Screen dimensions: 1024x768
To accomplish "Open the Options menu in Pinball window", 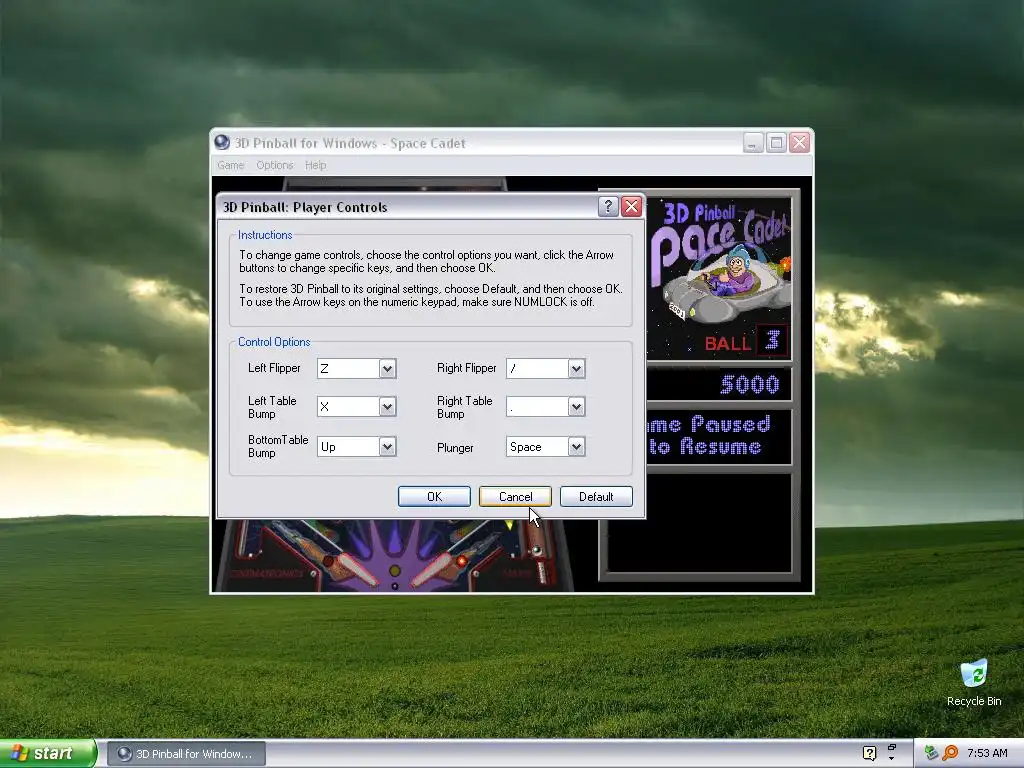I will tap(274, 165).
